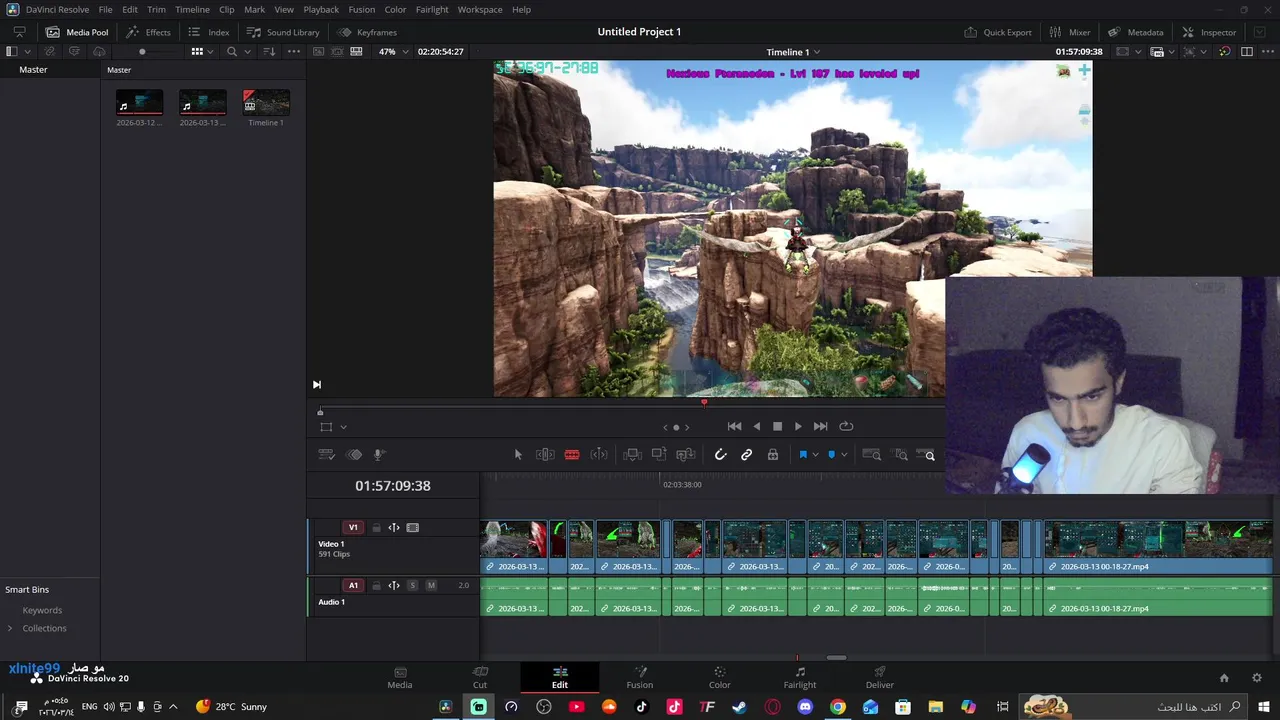1280x720 pixels.
Task: Toggle the Position Lock icon
Action: pos(773,454)
